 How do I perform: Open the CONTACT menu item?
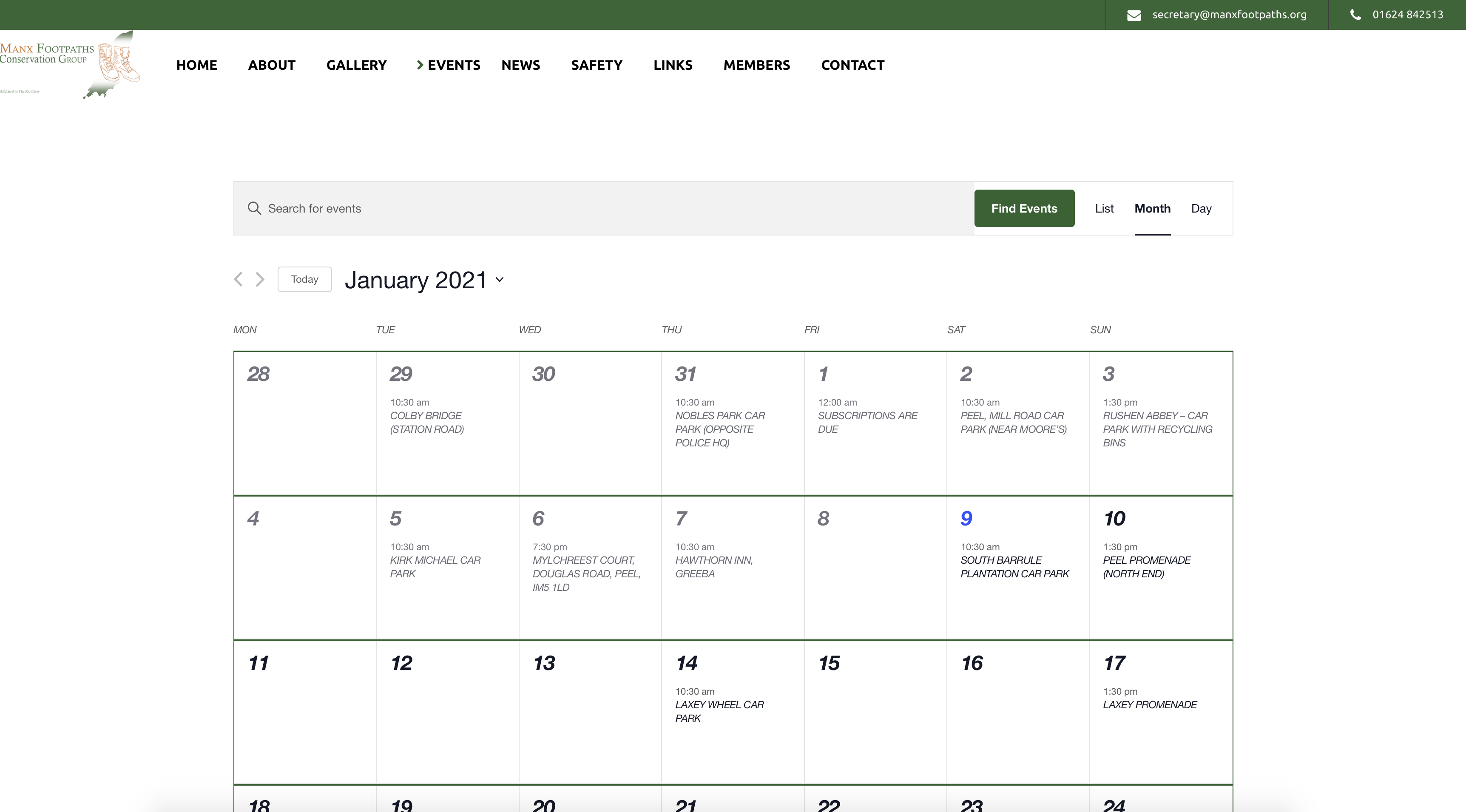coord(852,65)
